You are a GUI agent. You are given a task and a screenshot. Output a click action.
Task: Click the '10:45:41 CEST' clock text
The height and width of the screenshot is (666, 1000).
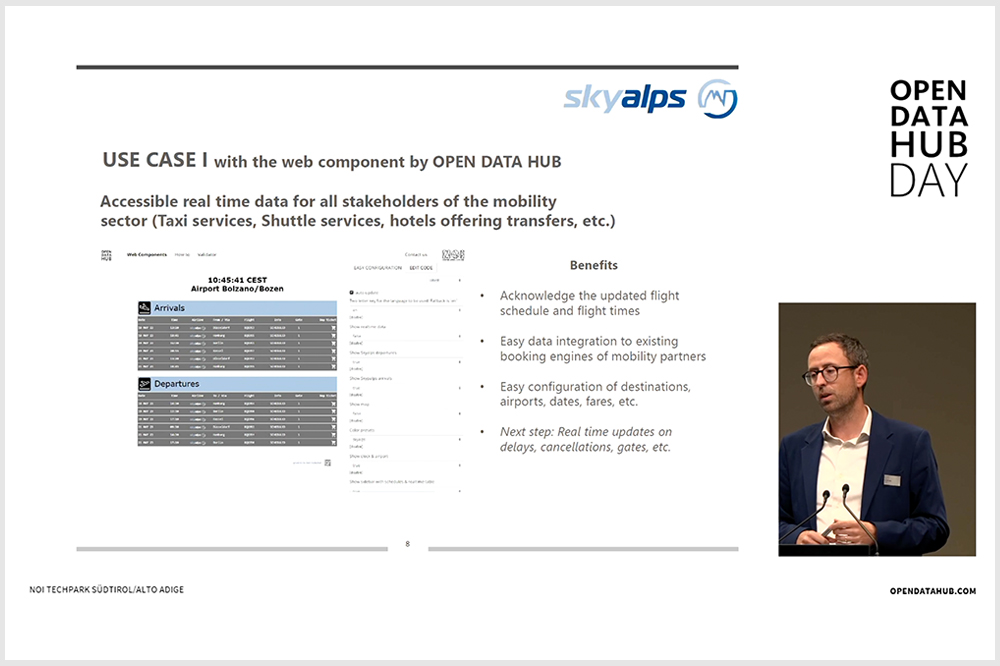click(237, 280)
